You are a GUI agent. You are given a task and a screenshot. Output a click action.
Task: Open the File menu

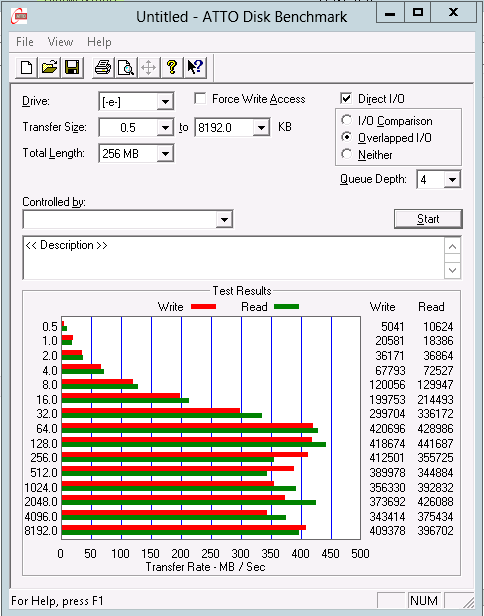pos(25,42)
